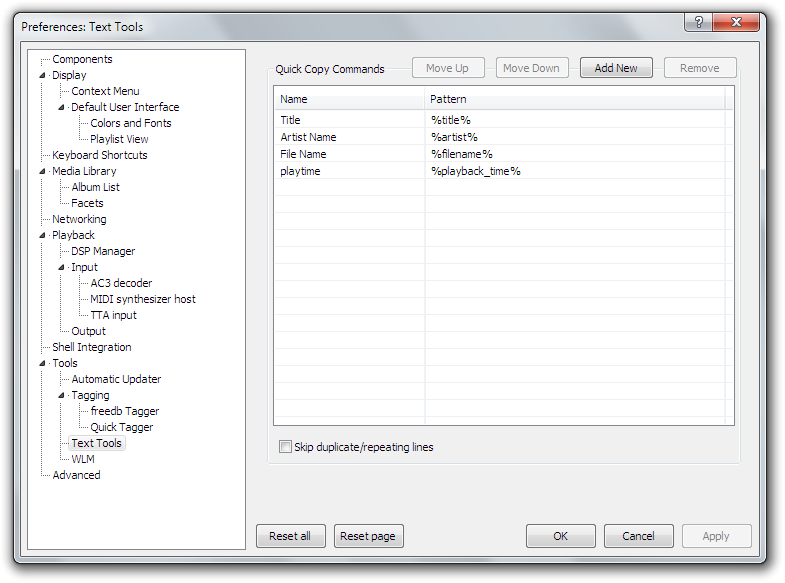Screen dimensions: 785x583
Task: Collapse the Display tree node
Action: pyautogui.click(x=43, y=75)
